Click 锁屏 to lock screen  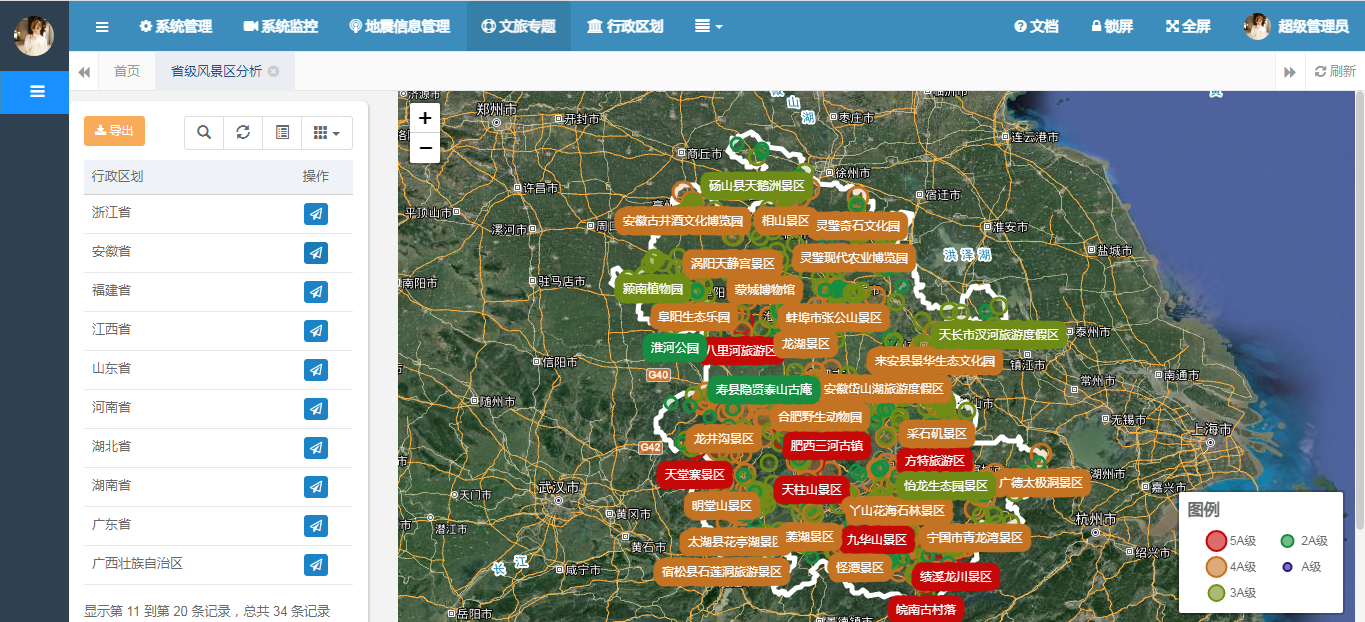[x=1112, y=26]
